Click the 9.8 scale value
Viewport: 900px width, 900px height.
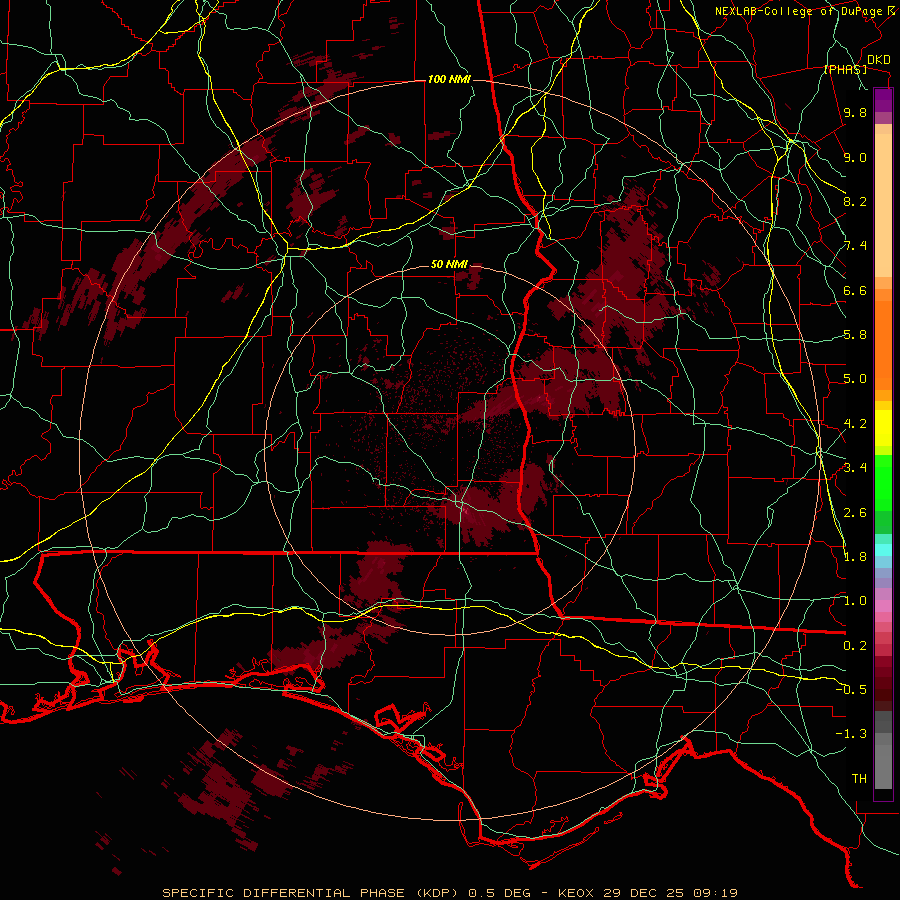[855, 112]
